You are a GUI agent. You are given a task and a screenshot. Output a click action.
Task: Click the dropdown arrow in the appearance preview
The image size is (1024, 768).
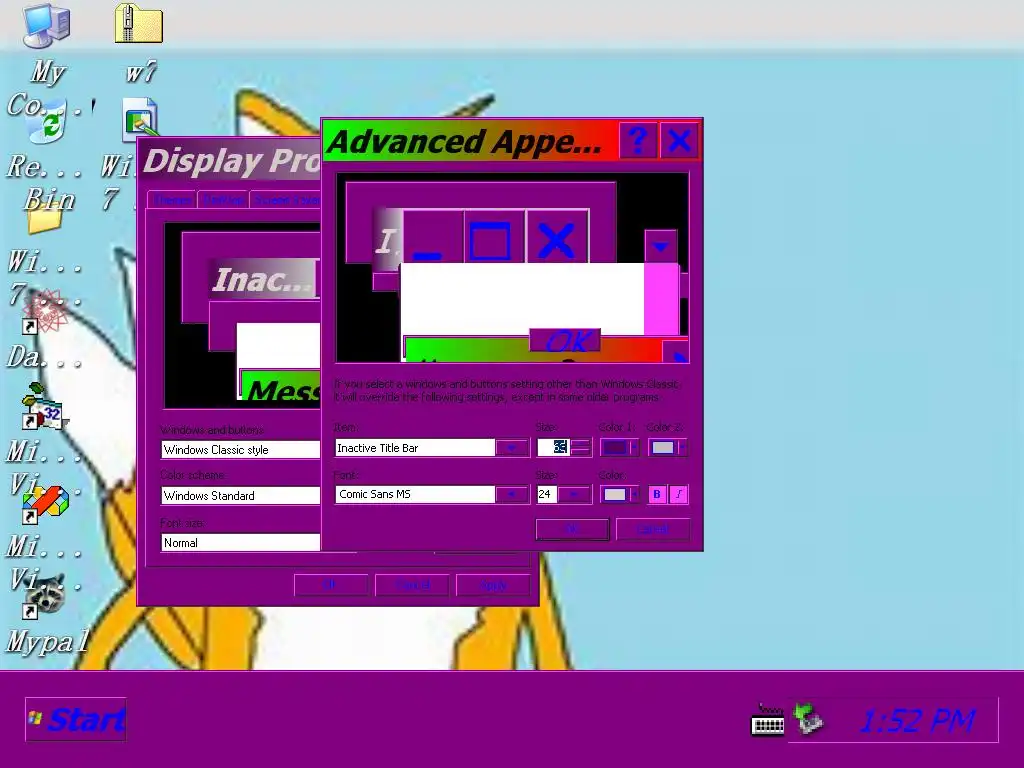pyautogui.click(x=660, y=246)
